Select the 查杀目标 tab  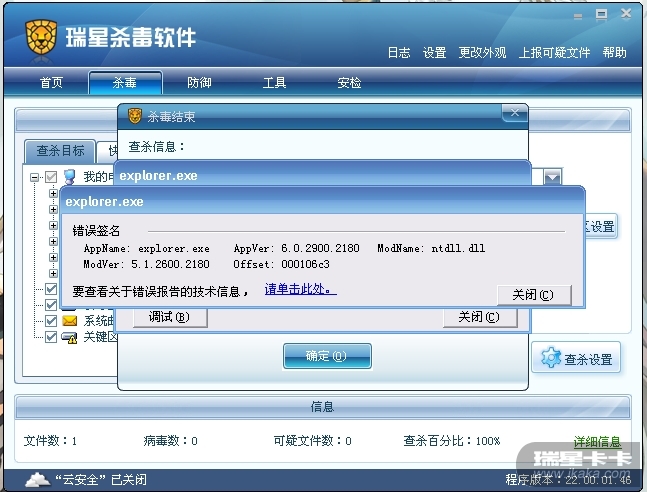click(60, 151)
